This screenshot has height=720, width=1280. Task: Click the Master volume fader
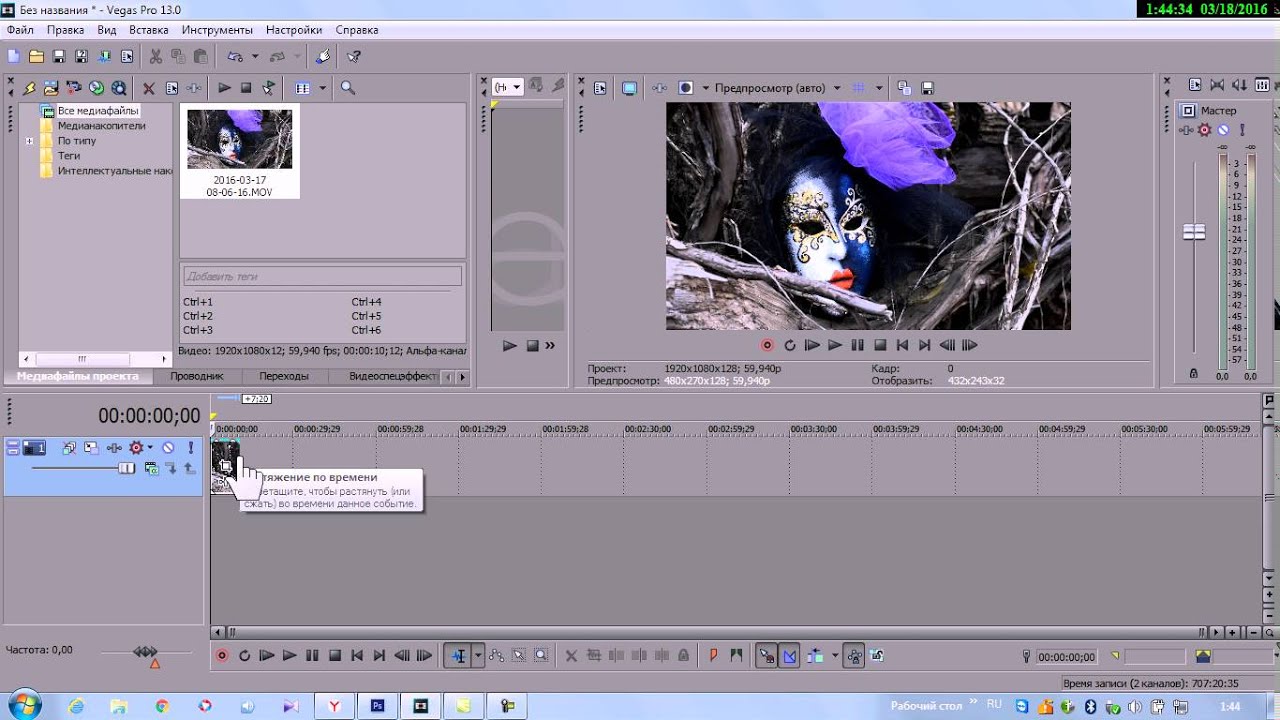[1194, 232]
